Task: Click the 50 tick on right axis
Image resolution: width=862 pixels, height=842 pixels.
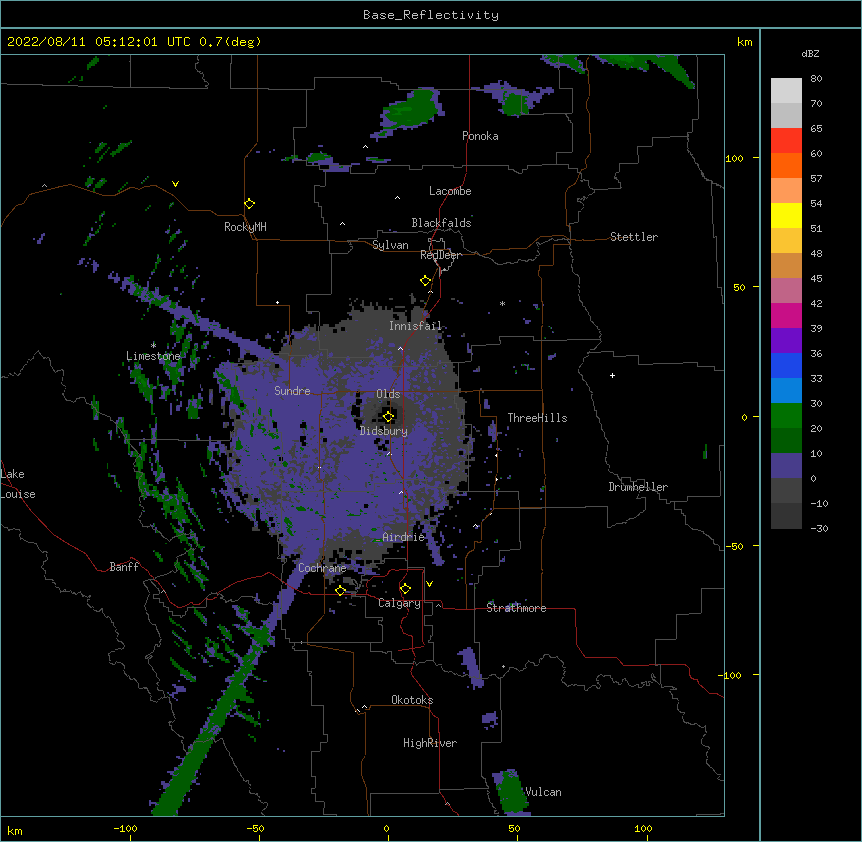Action: [x=739, y=287]
